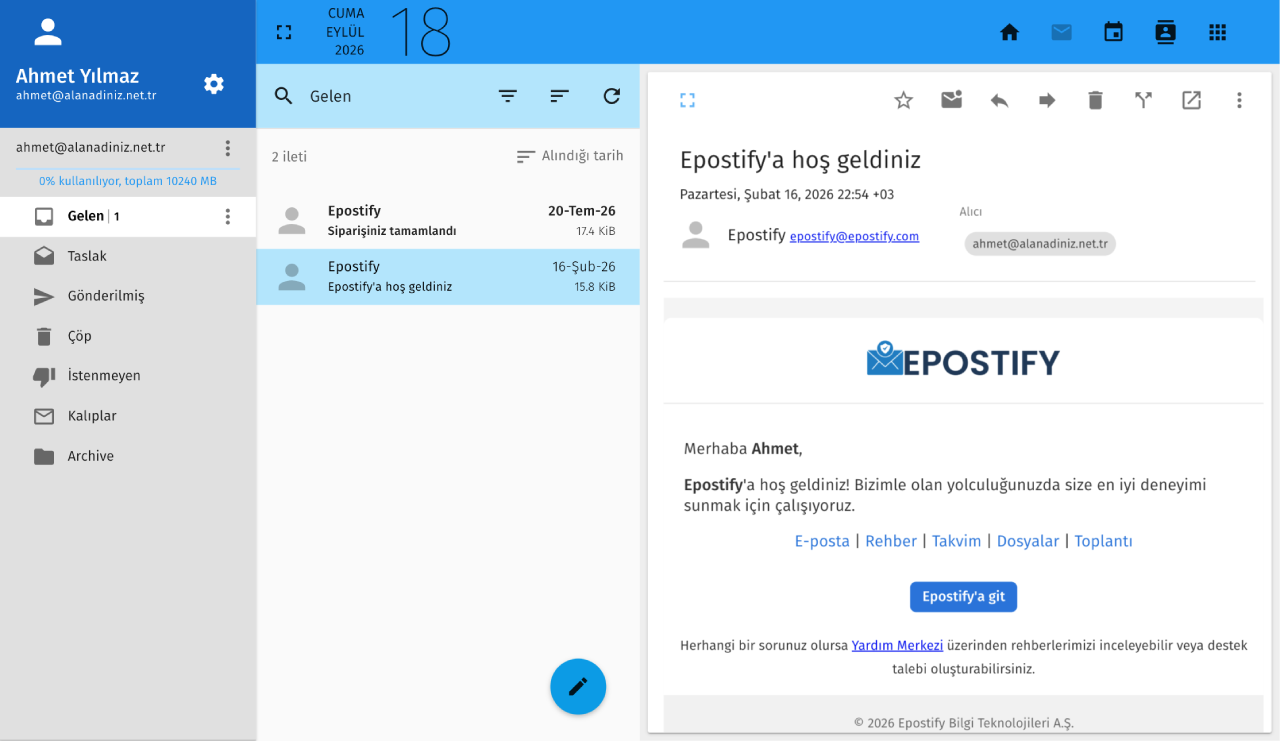The height and width of the screenshot is (741, 1280).
Task: Click the split-arrows icon in message toolbar
Action: (1144, 100)
